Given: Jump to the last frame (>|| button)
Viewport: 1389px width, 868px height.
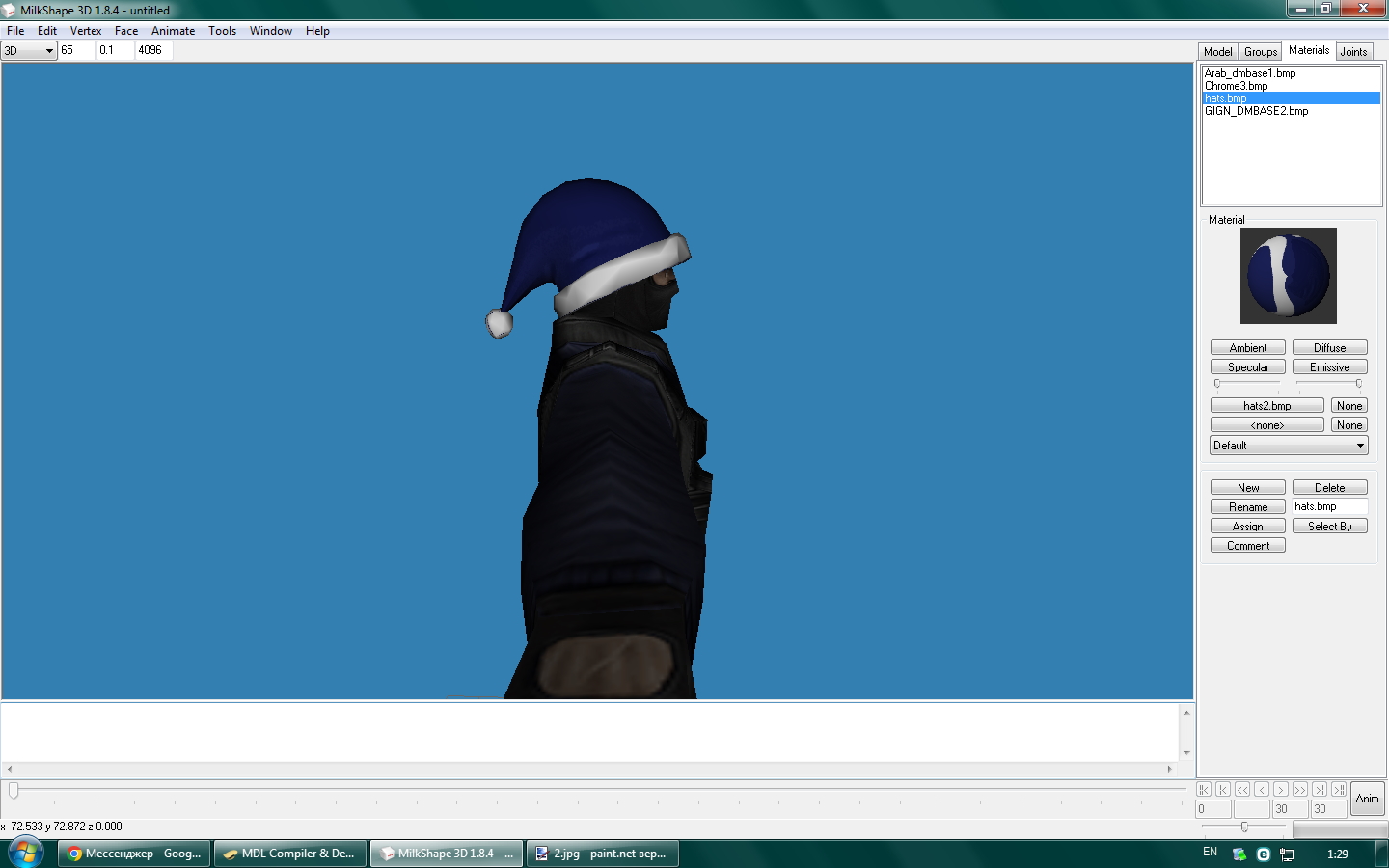Looking at the screenshot, I should coord(1339,789).
